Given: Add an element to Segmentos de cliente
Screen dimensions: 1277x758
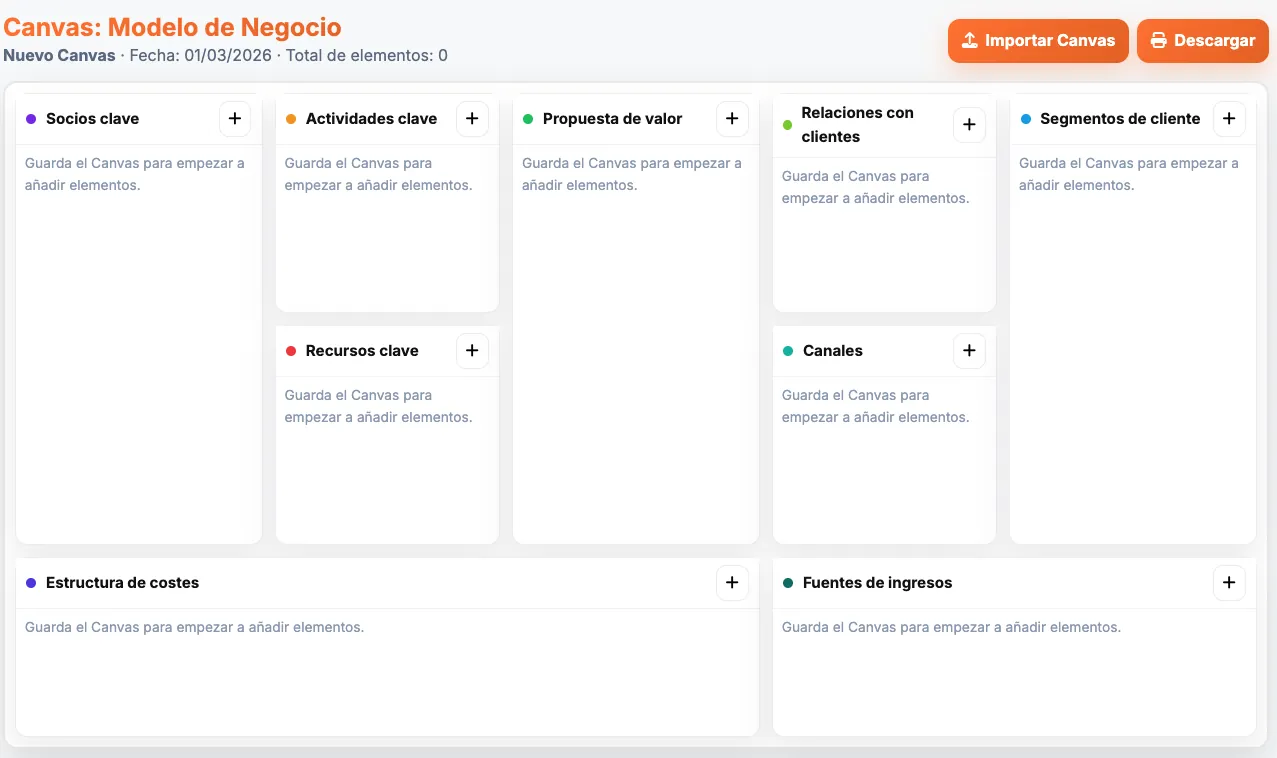Looking at the screenshot, I should point(1229,118).
